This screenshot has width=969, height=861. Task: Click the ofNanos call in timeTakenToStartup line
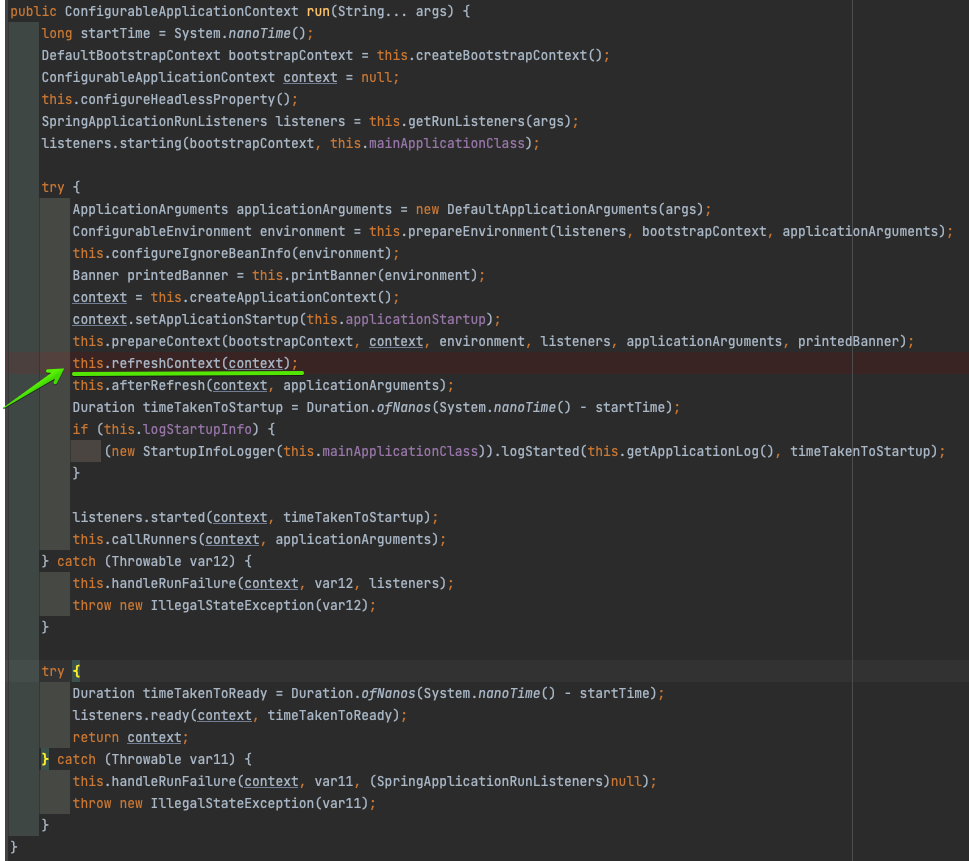pos(404,407)
